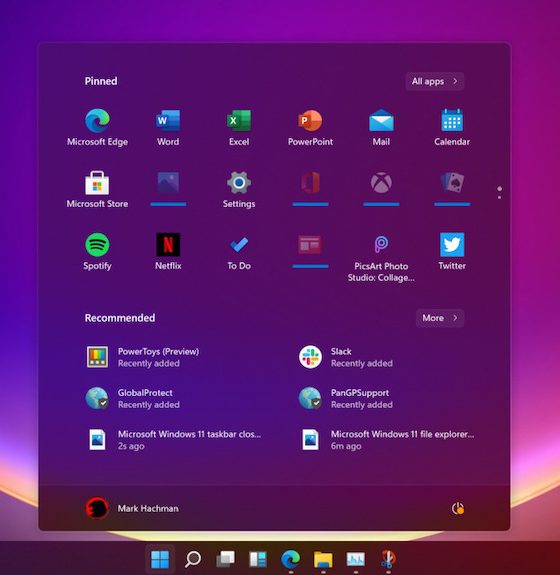The width and height of the screenshot is (560, 575).
Task: Open the performance monitor app on the taskbar
Action: (x=356, y=559)
